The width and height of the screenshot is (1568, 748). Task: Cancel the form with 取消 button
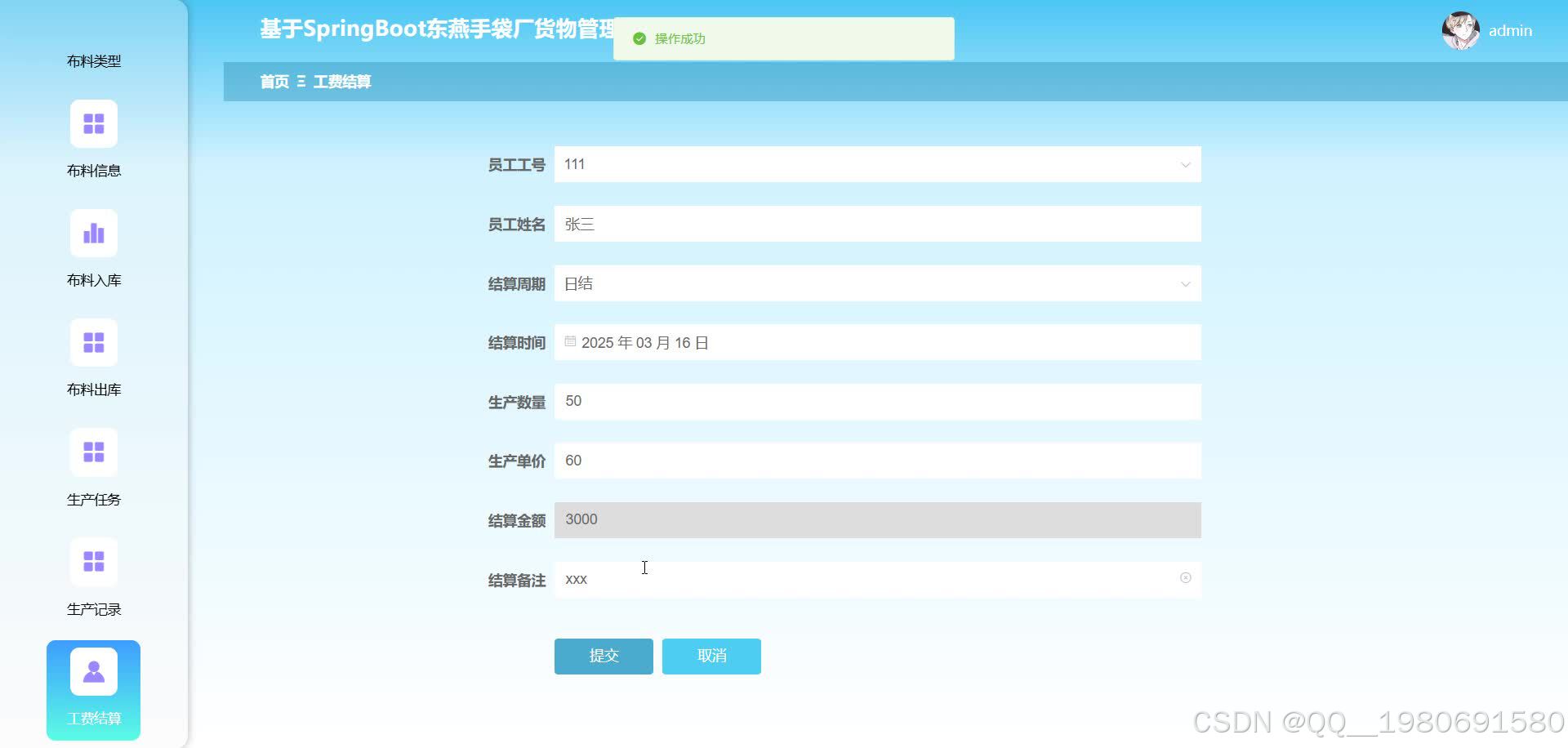coord(710,656)
